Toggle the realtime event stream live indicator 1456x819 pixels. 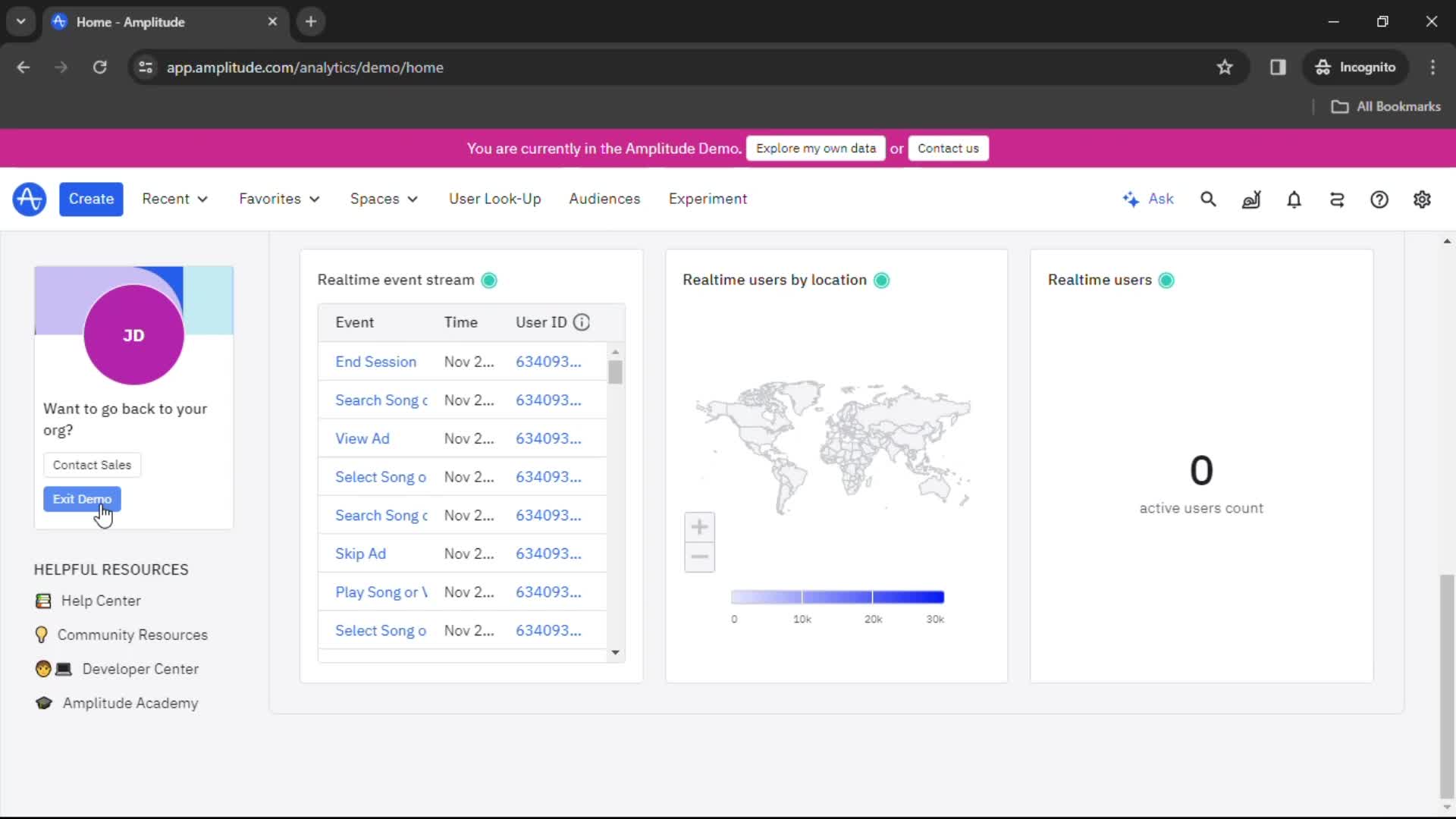pos(488,279)
